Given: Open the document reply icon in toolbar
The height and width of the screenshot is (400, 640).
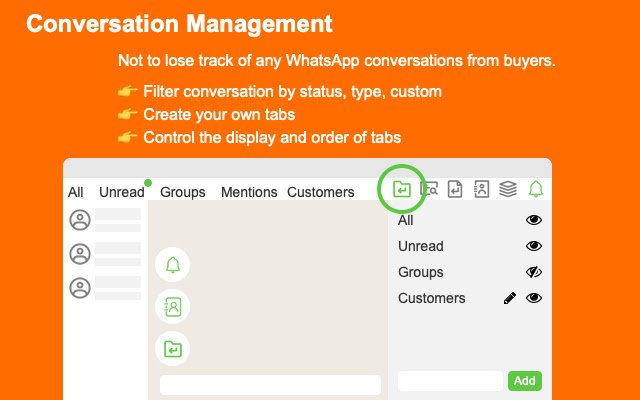Looking at the screenshot, I should point(455,189).
